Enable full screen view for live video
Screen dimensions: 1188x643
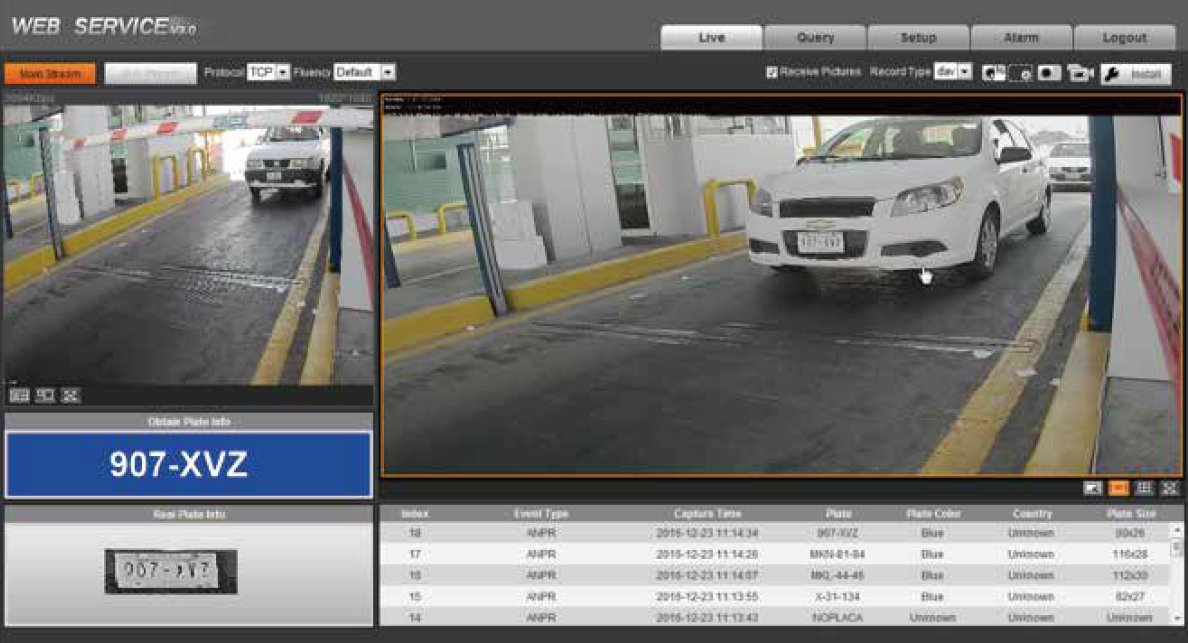tap(1168, 489)
